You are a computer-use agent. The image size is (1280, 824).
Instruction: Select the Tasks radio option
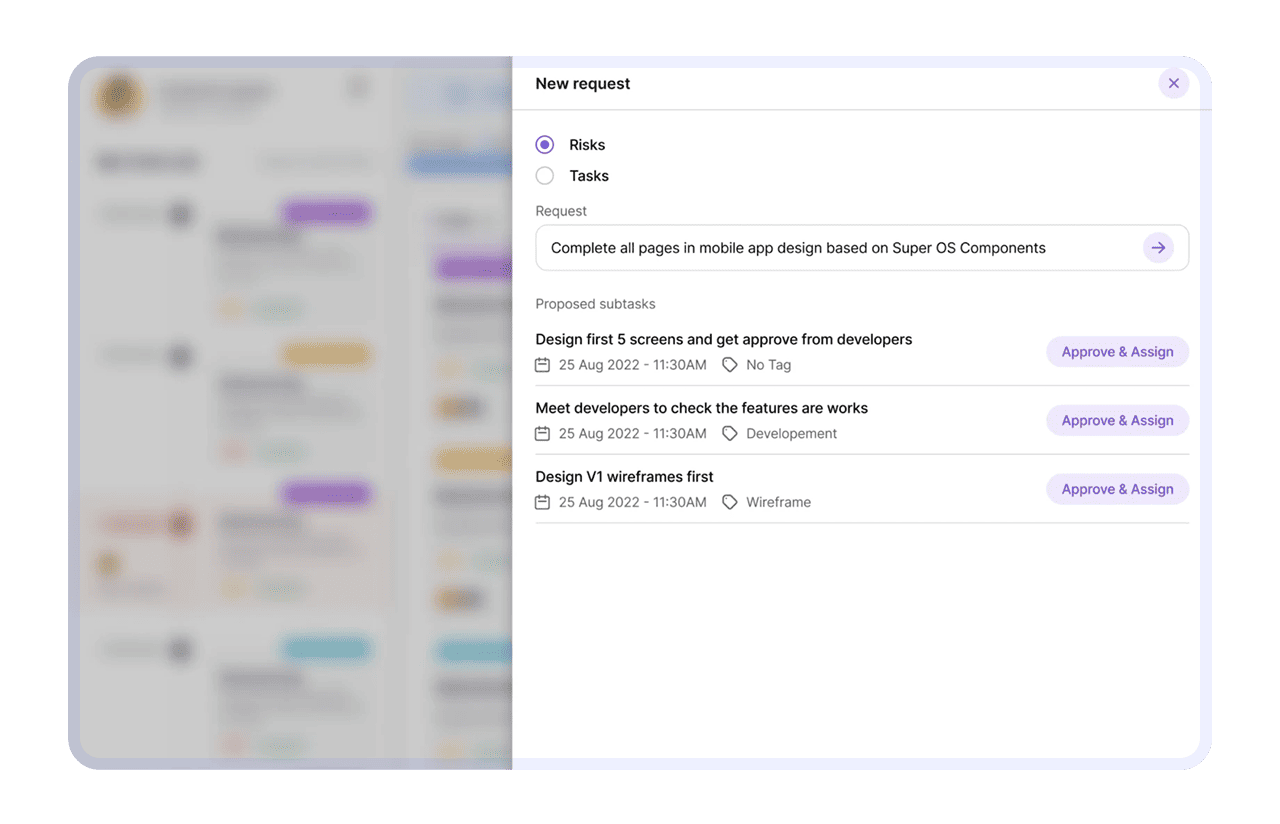545,176
